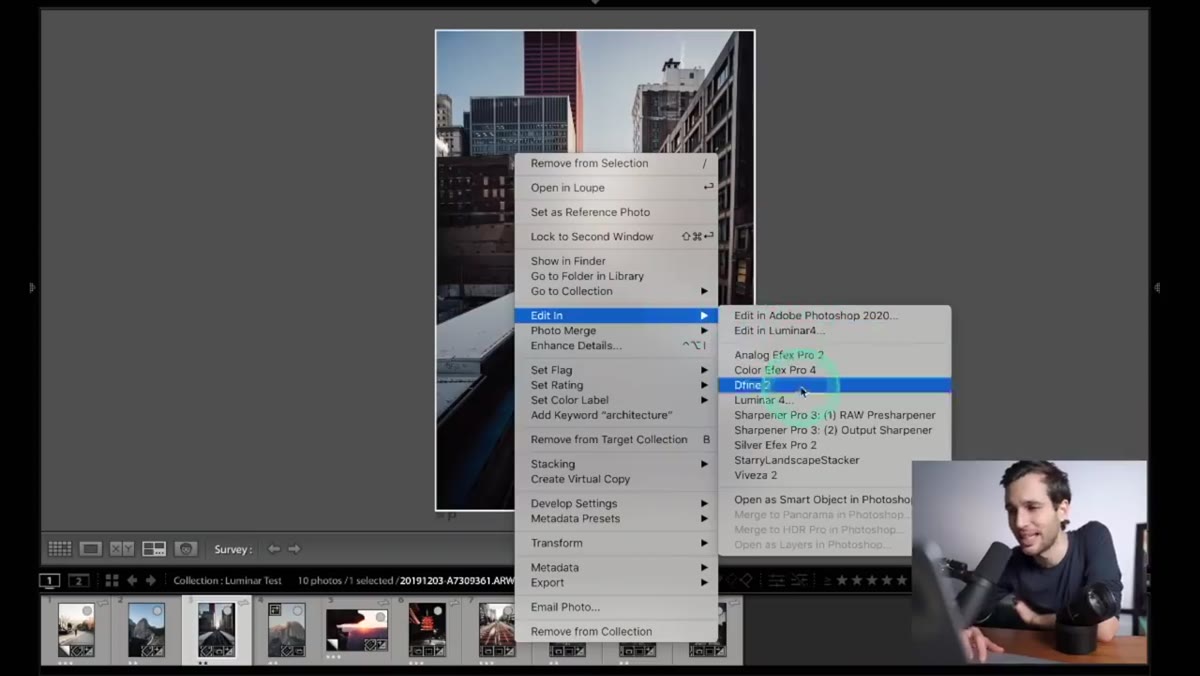Select previous photo arrow beside Survey label
This screenshot has height=676, width=1200.
click(x=273, y=549)
